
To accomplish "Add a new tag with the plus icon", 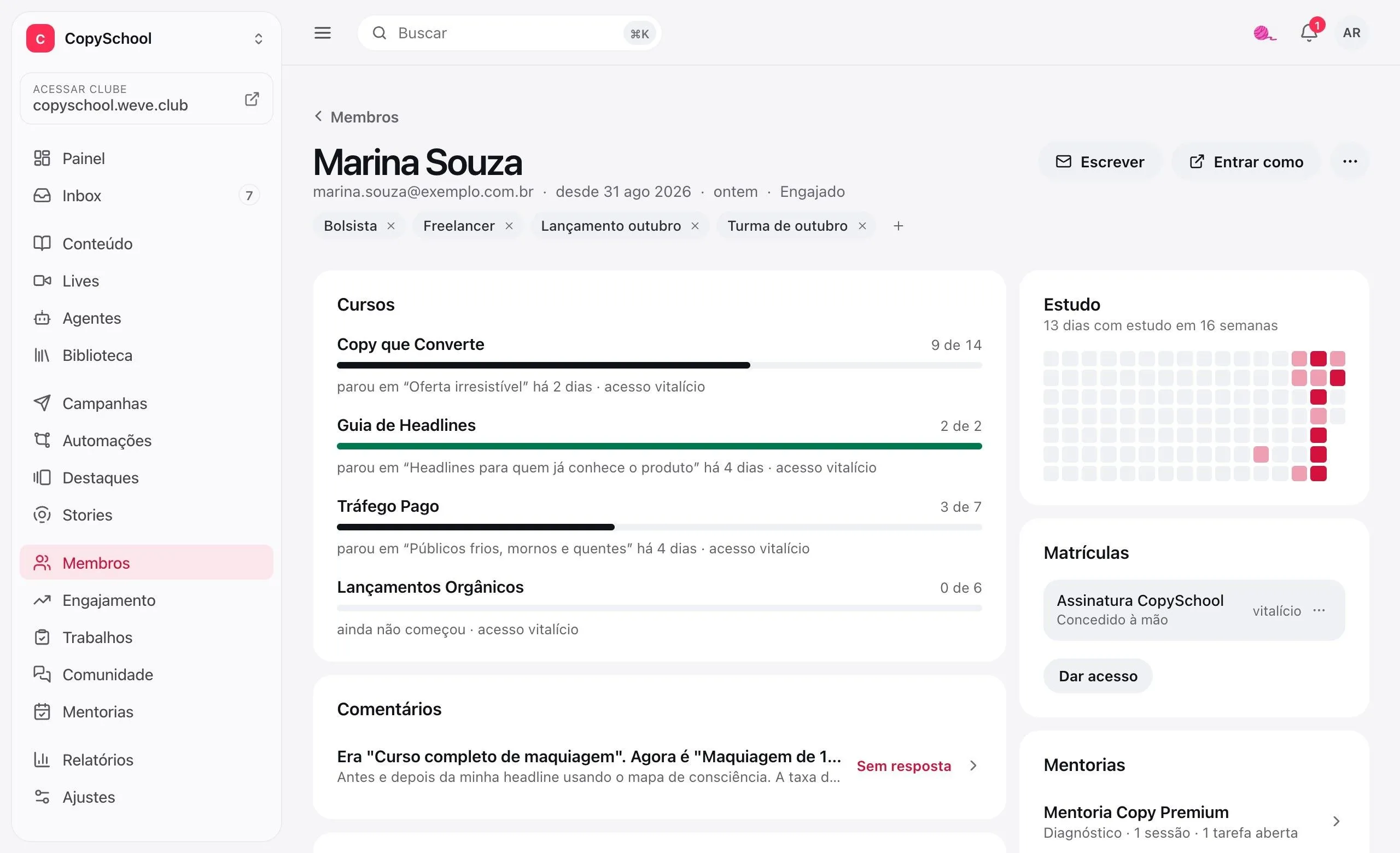I will click(899, 226).
